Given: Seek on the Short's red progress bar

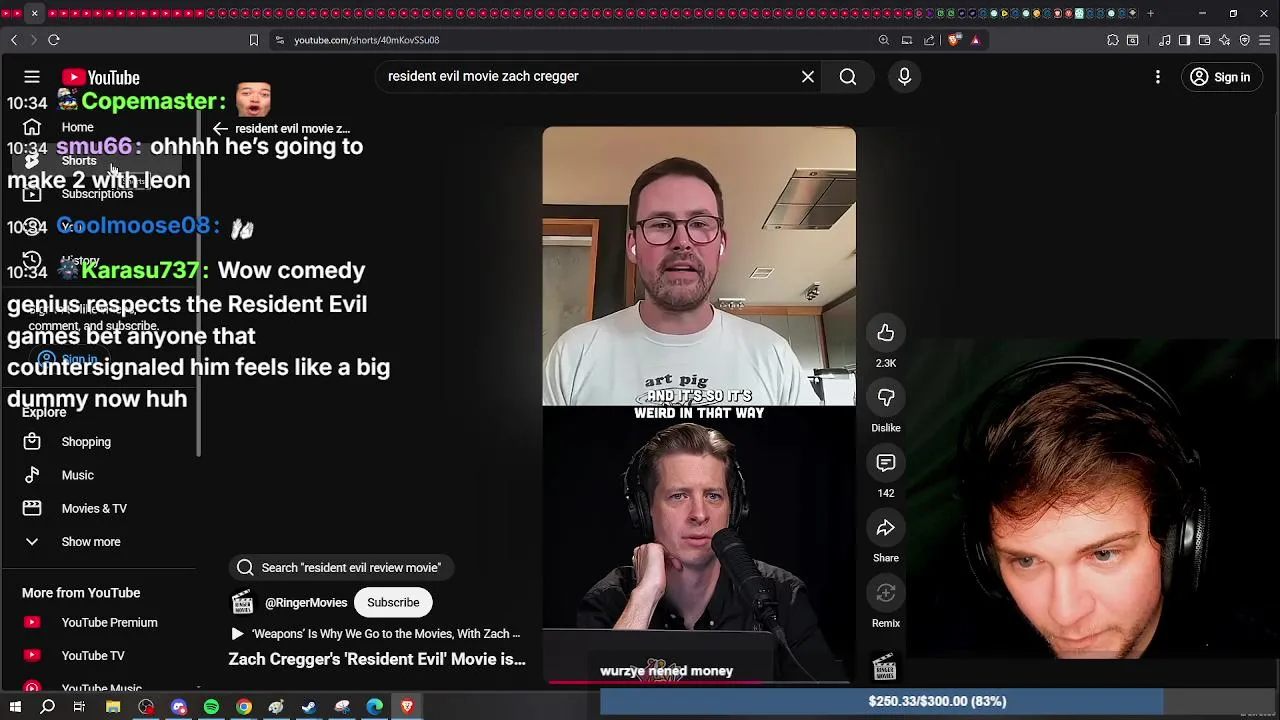Looking at the screenshot, I should click(x=699, y=683).
